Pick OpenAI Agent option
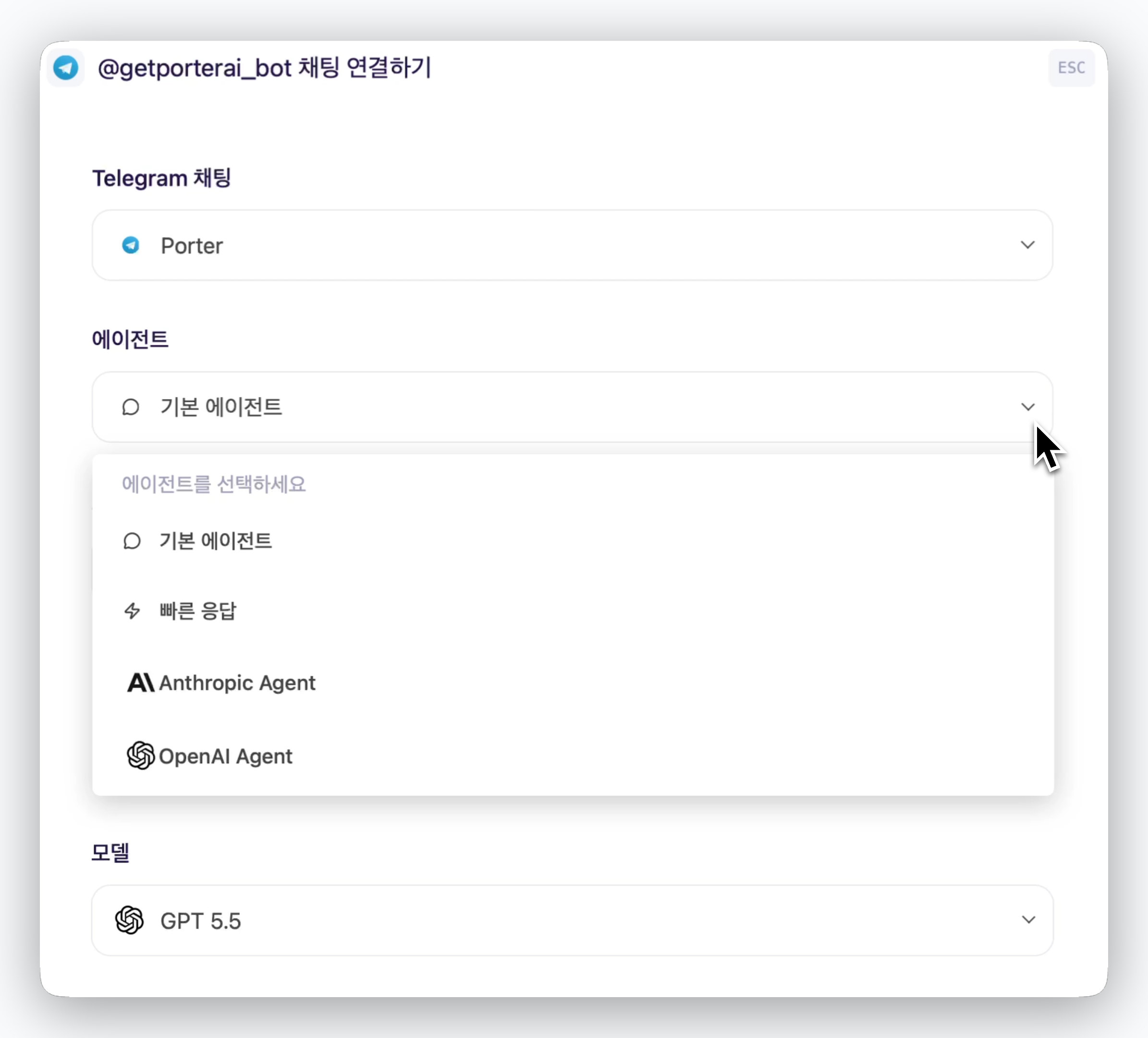Image resolution: width=1148 pixels, height=1038 pixels. [573, 756]
